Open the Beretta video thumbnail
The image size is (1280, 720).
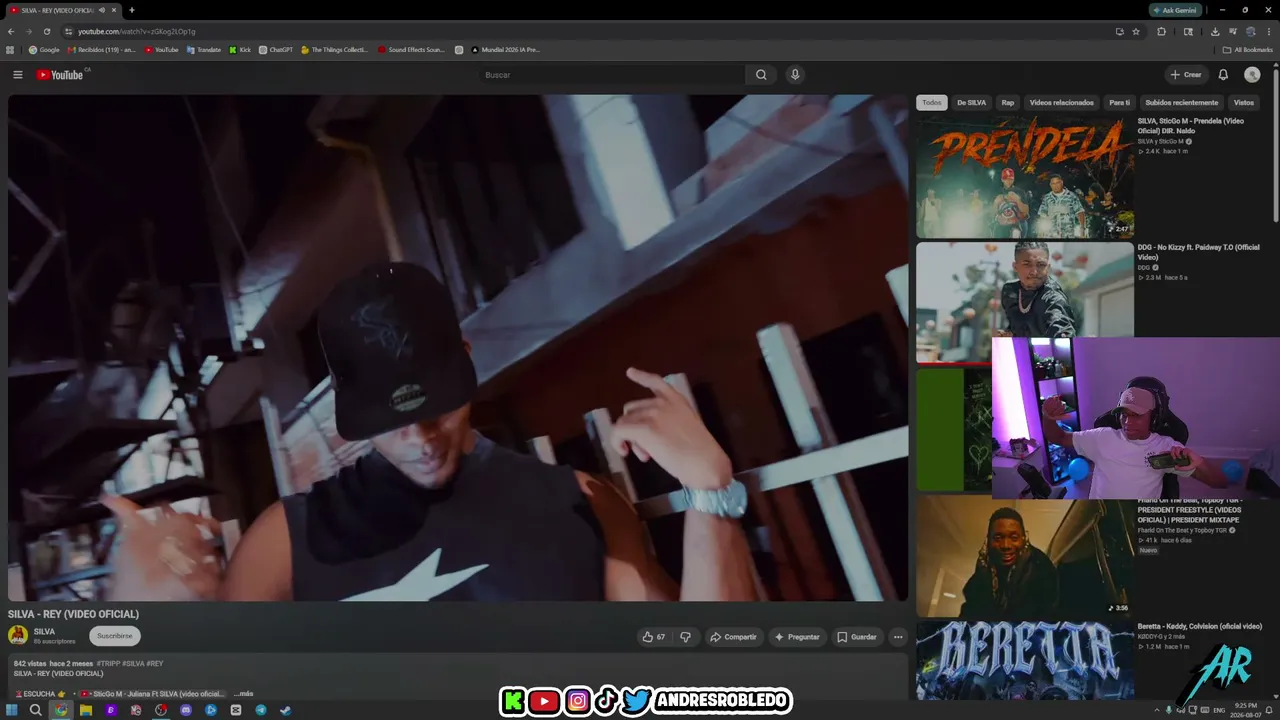(x=1025, y=660)
